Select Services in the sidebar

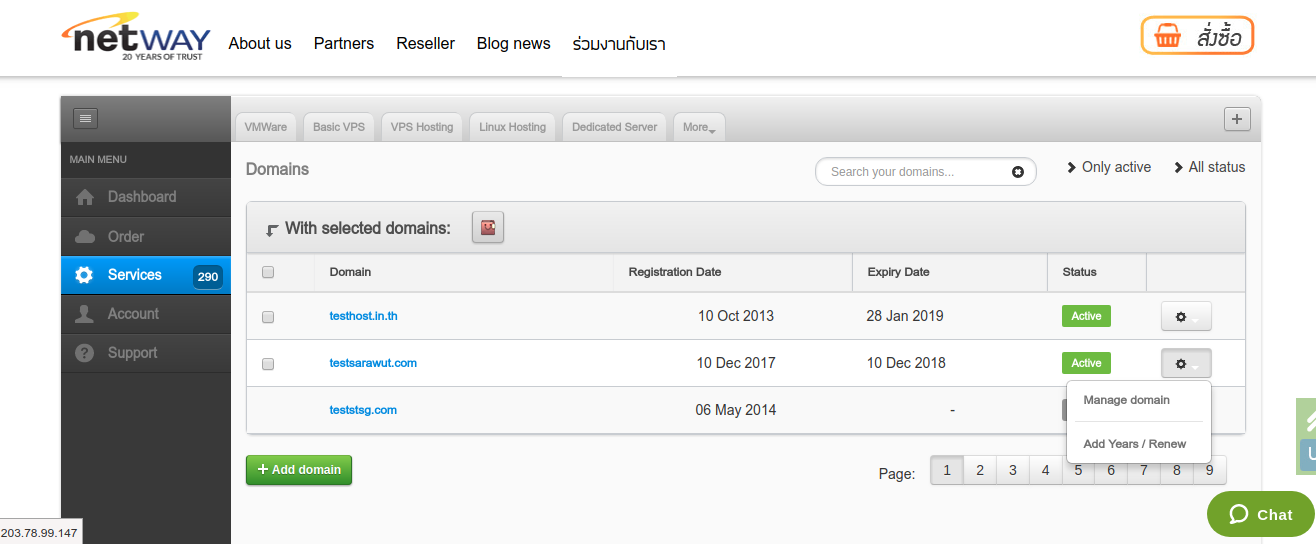(x=146, y=275)
